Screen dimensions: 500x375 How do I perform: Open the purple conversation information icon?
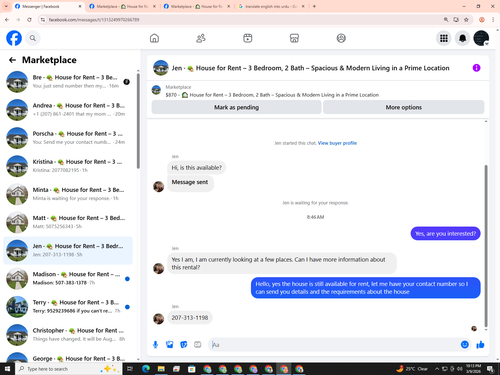476,68
